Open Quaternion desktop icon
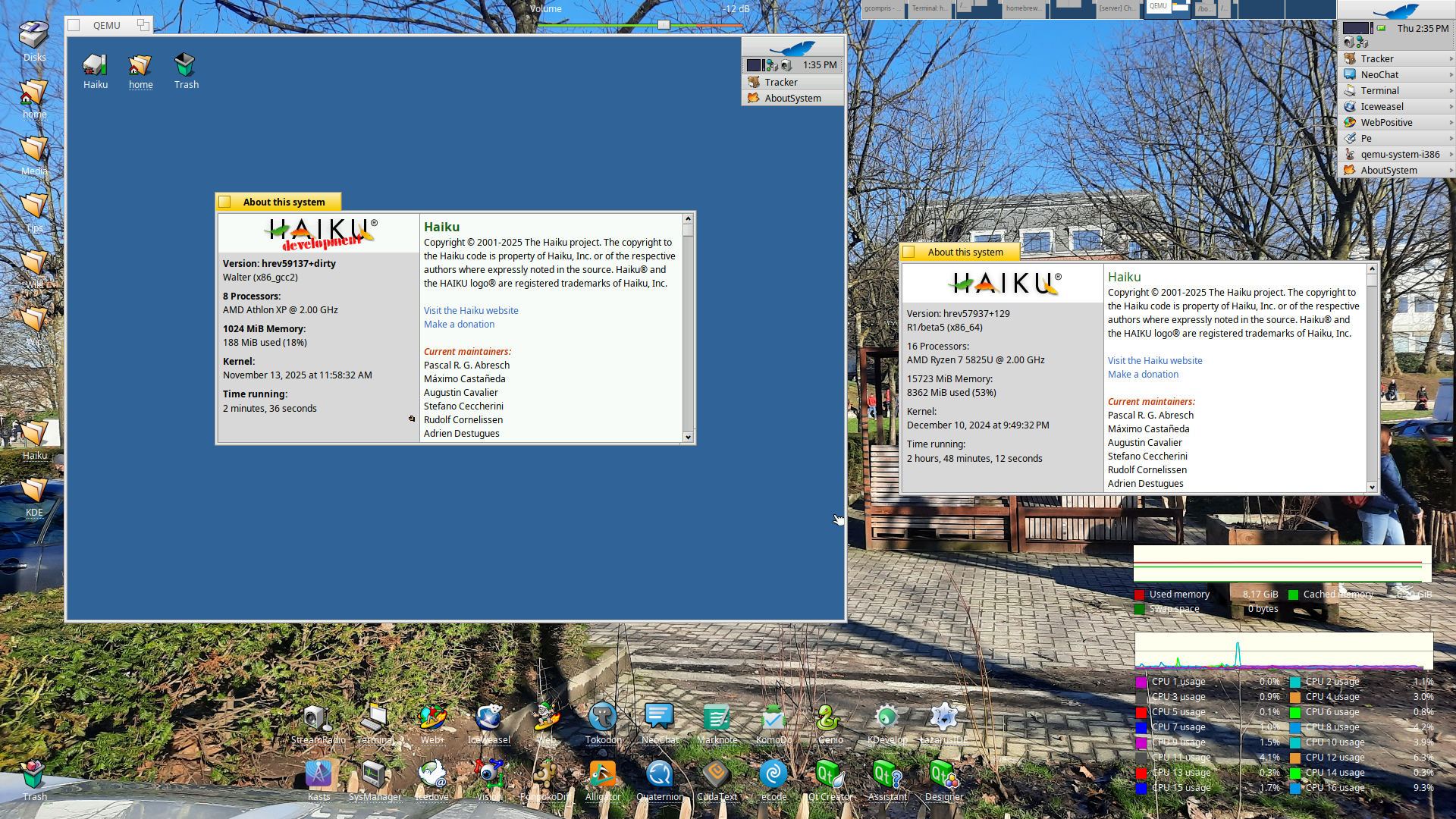Screen dimensions: 1456x819 click(659, 775)
